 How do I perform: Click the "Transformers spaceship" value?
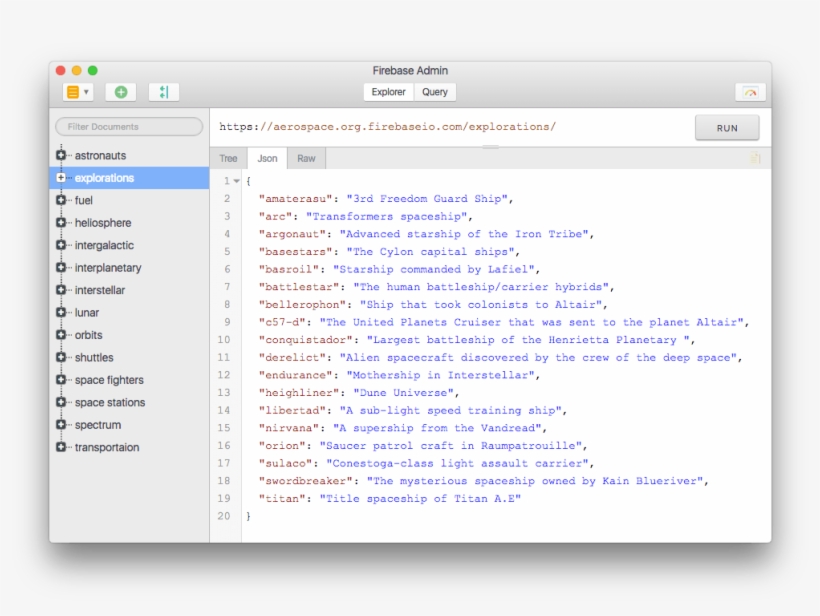386,216
